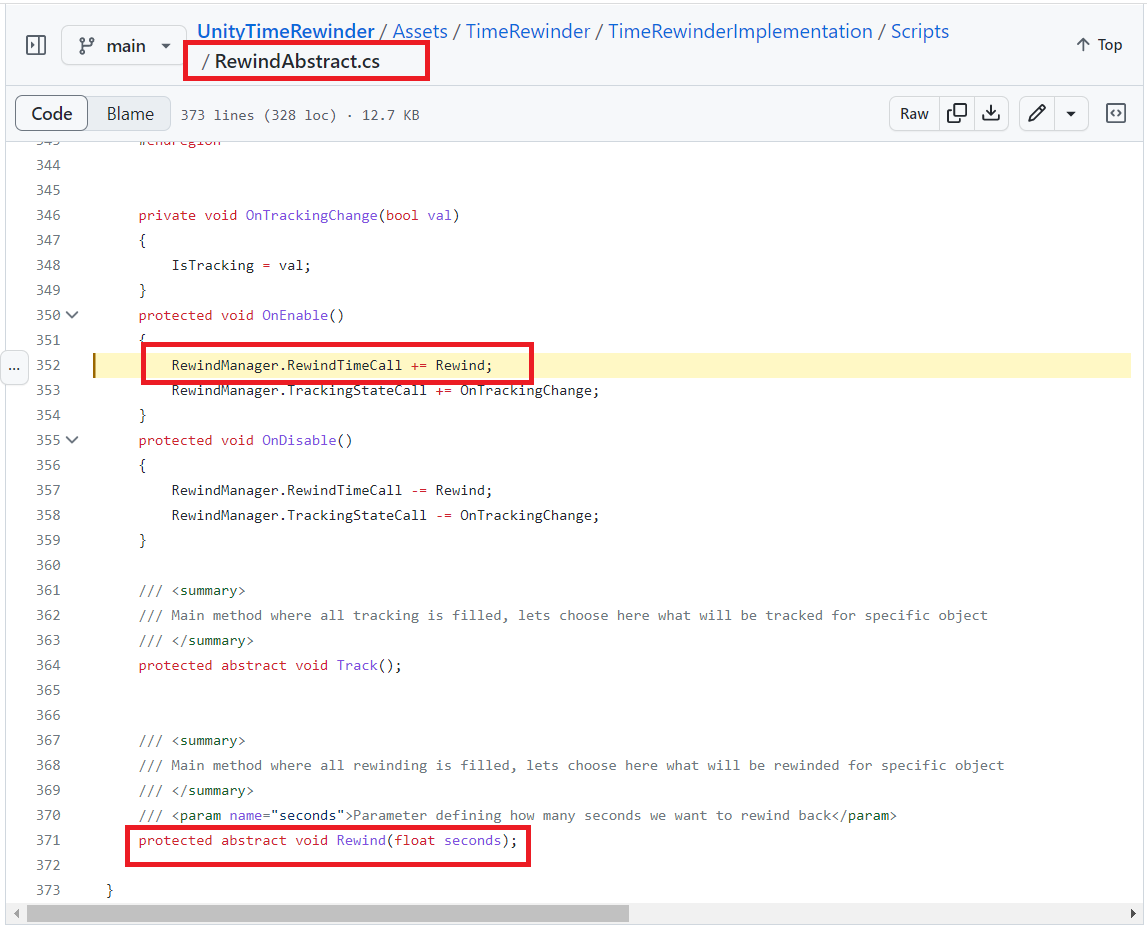Viewport: 1147px width, 927px height.
Task: Open the main branch selector dropdown
Action: pyautogui.click(x=124, y=46)
